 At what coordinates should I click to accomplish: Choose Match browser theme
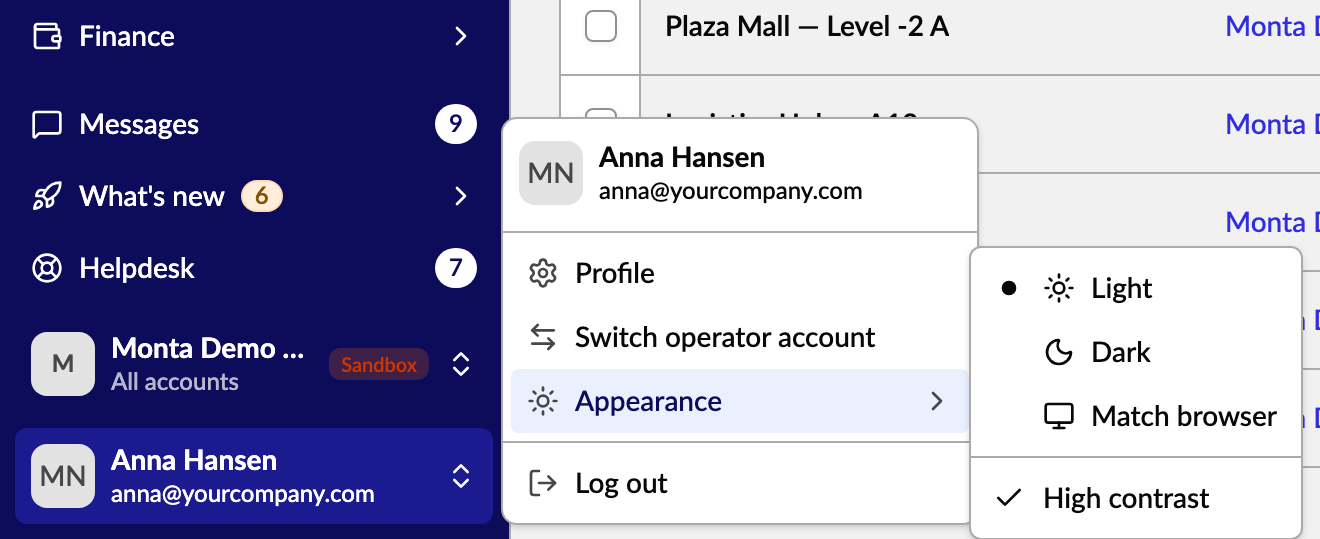click(x=1136, y=416)
